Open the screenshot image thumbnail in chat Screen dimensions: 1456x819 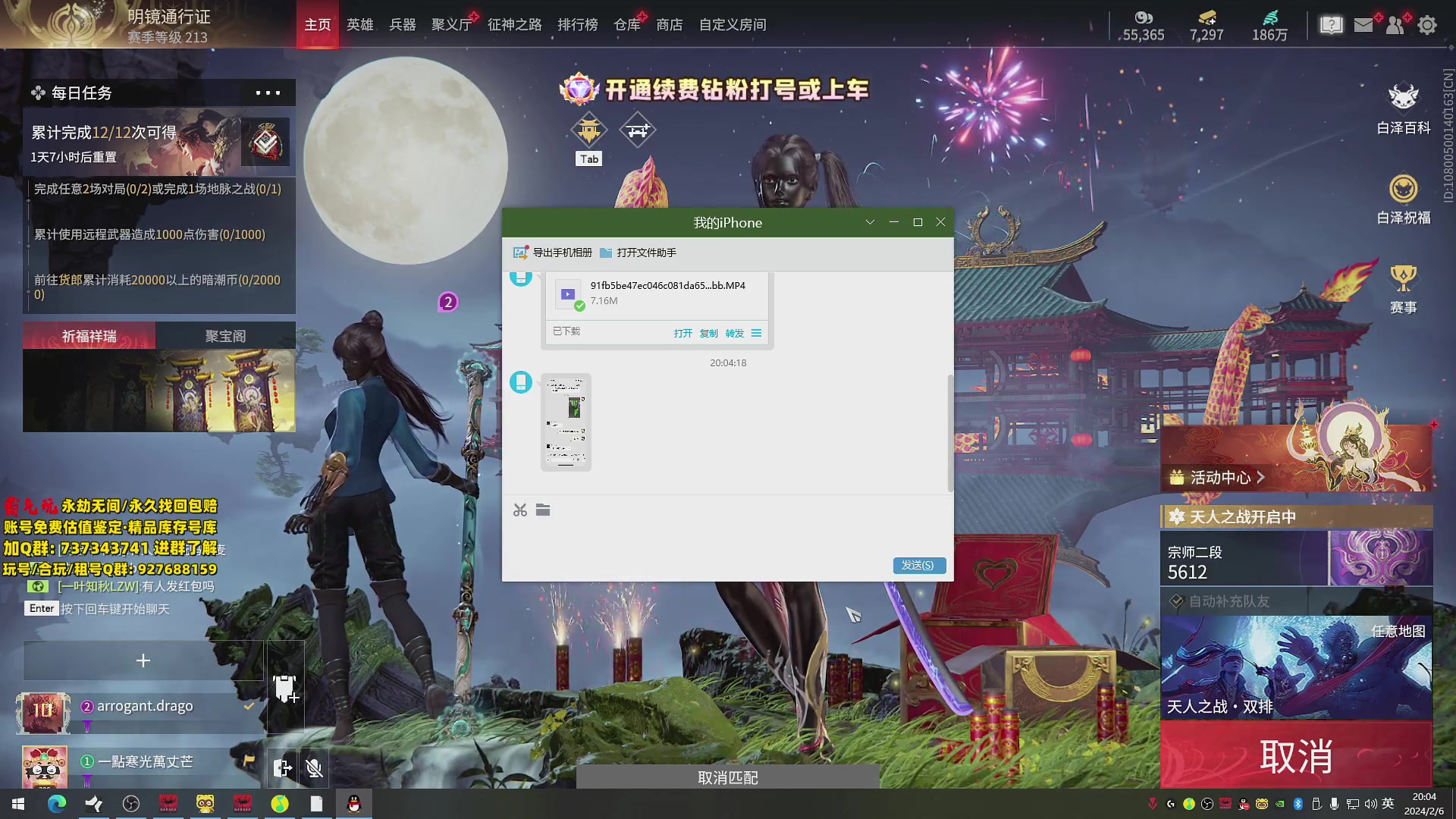566,422
